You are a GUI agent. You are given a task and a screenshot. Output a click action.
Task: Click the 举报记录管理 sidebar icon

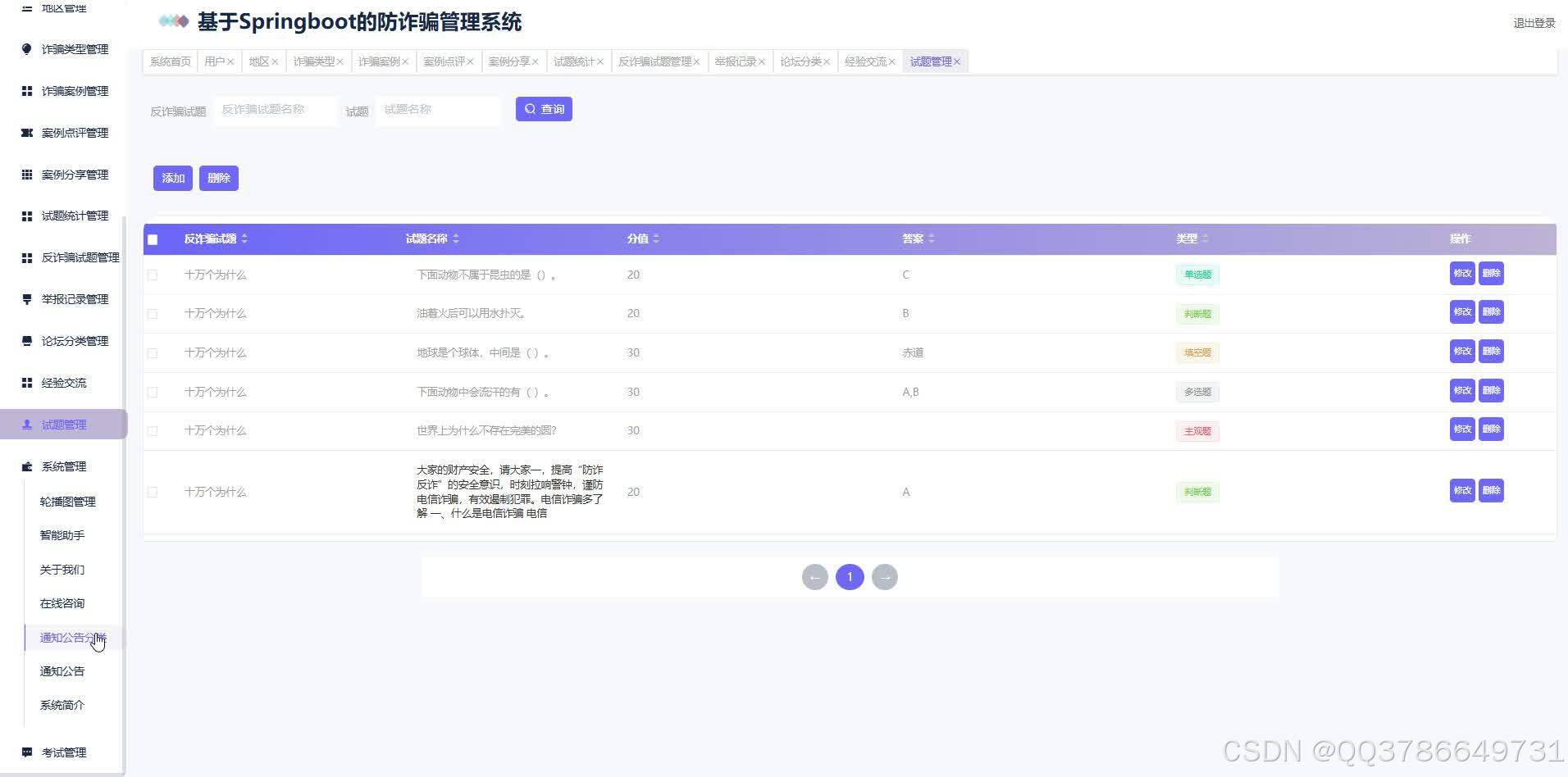pyautogui.click(x=27, y=298)
